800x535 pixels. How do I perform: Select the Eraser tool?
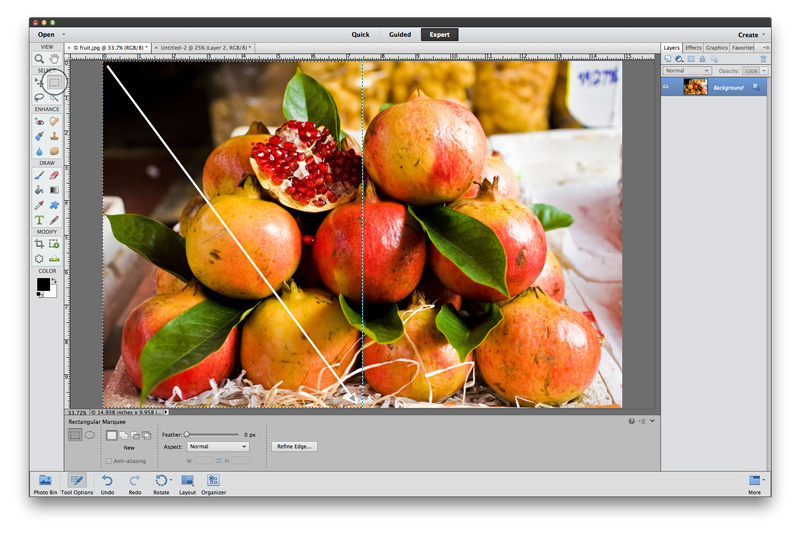(x=54, y=175)
